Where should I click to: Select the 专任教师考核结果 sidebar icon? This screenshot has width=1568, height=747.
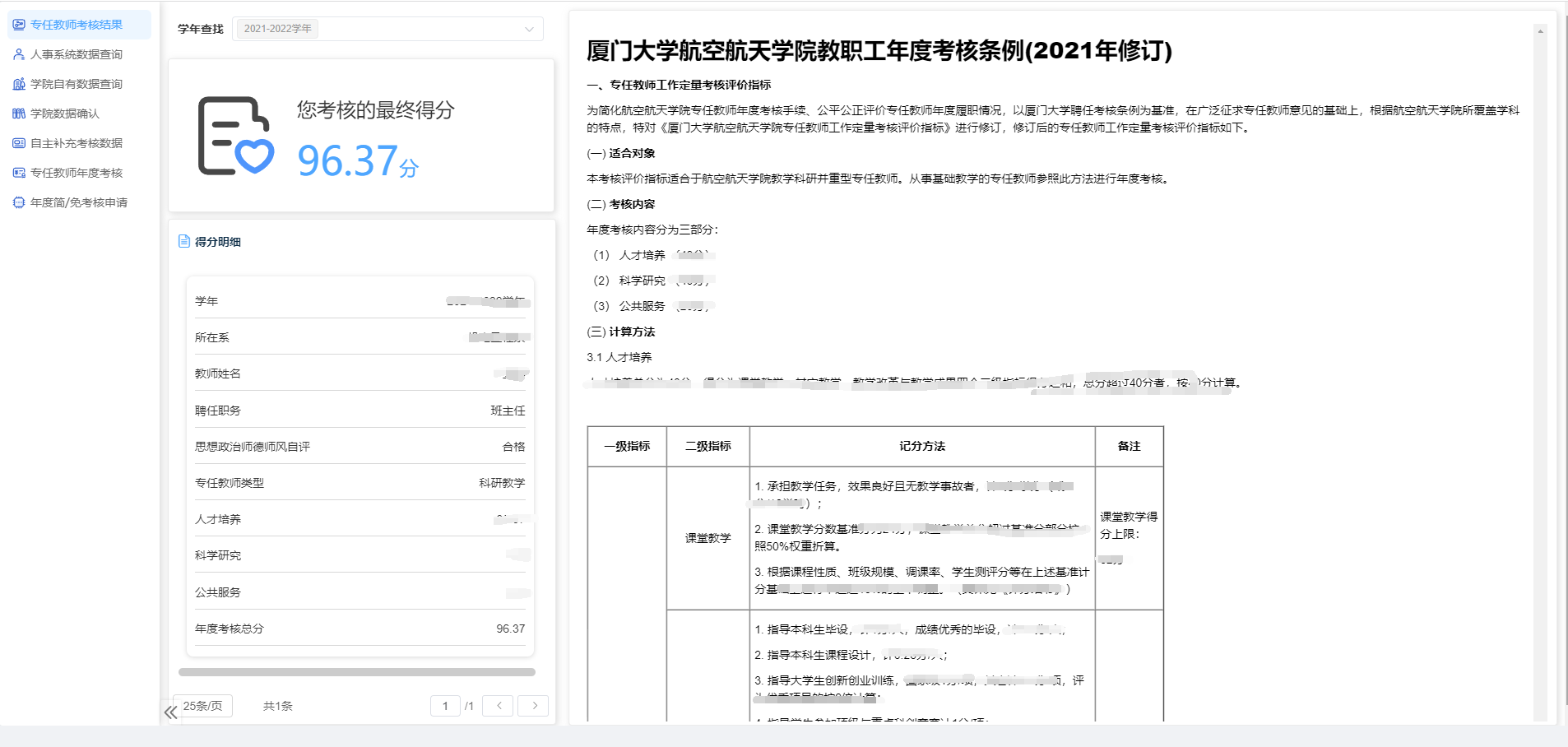pos(19,25)
